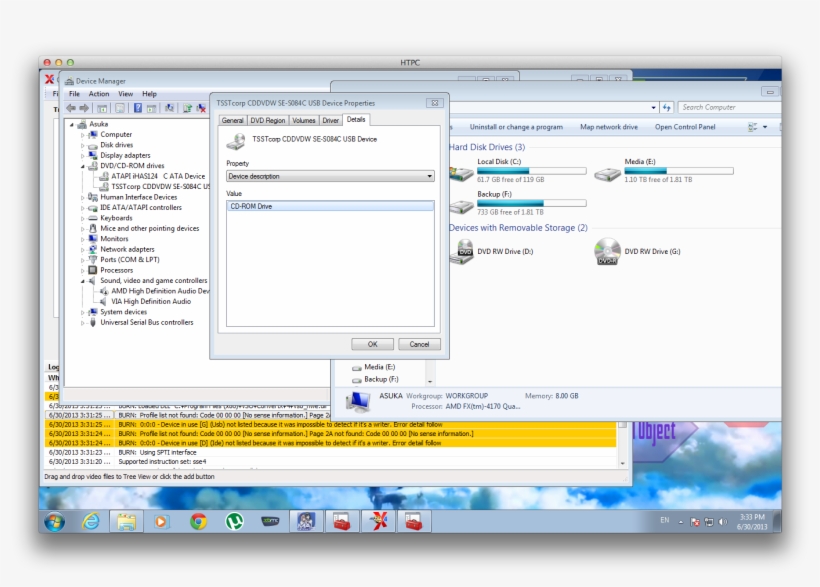The height and width of the screenshot is (587, 820).
Task: Click the log scrollbar down arrow
Action: click(622, 464)
